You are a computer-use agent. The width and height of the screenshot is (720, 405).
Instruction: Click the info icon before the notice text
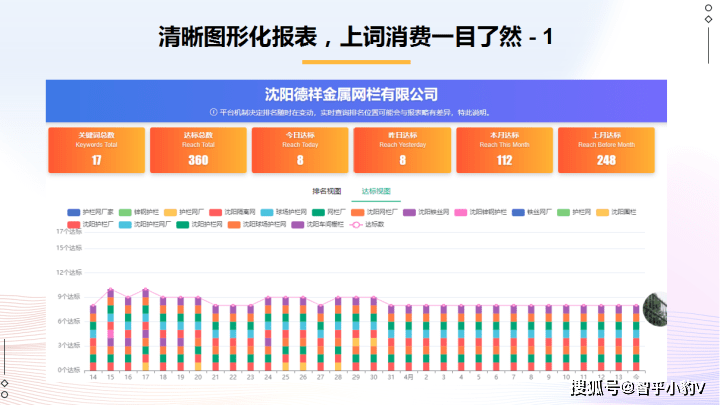point(213,112)
